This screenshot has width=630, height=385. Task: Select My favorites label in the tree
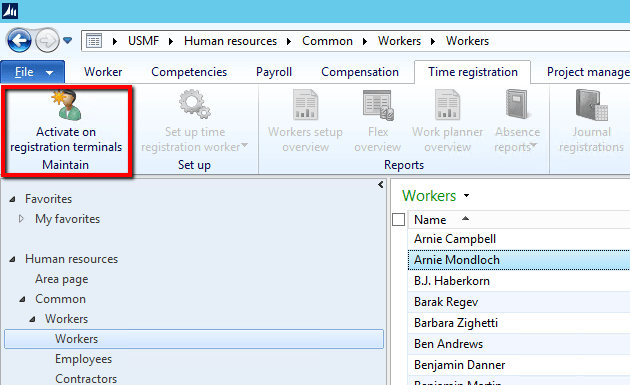point(68,219)
